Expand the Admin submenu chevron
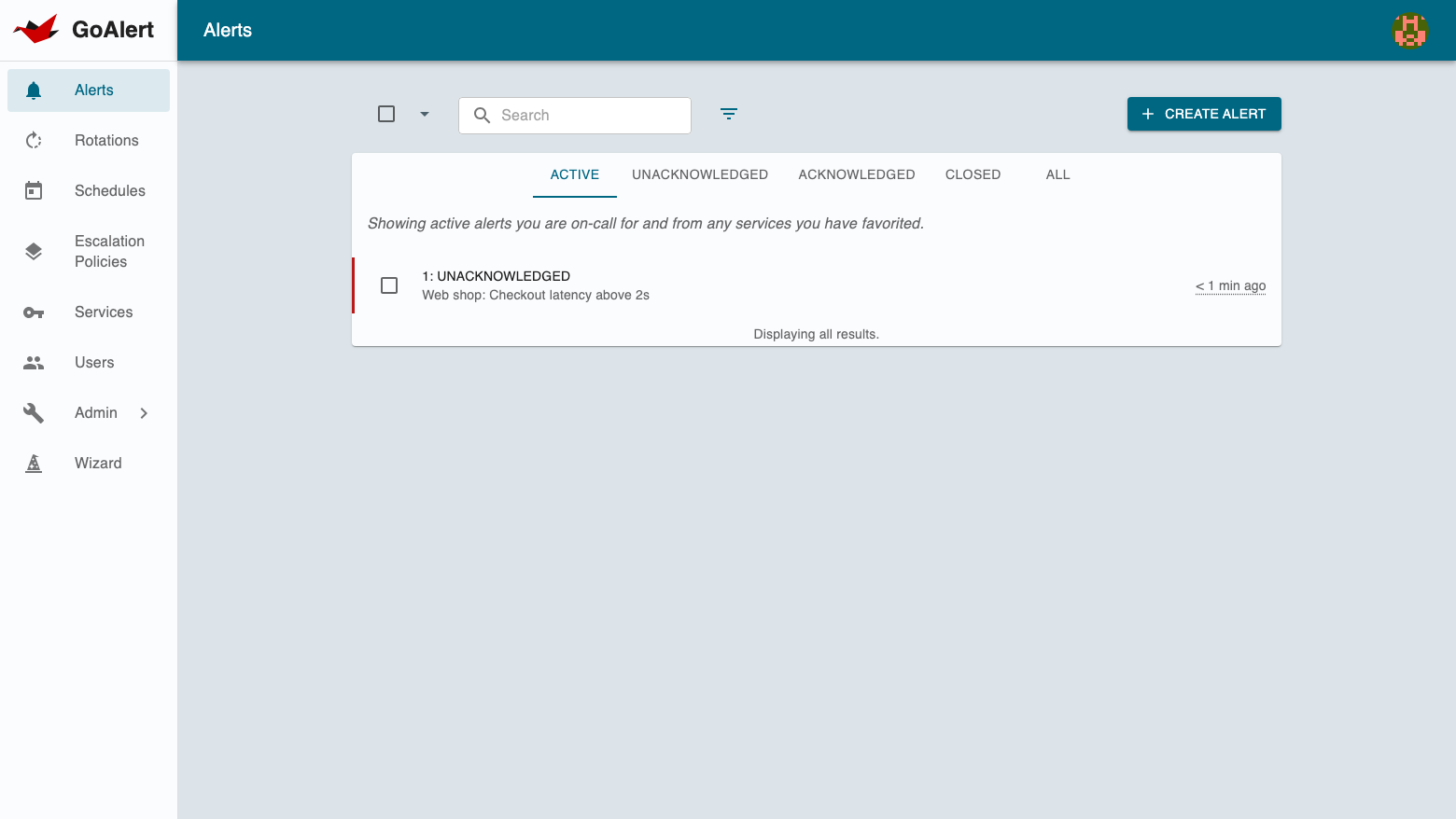This screenshot has width=1456, height=819. click(144, 413)
